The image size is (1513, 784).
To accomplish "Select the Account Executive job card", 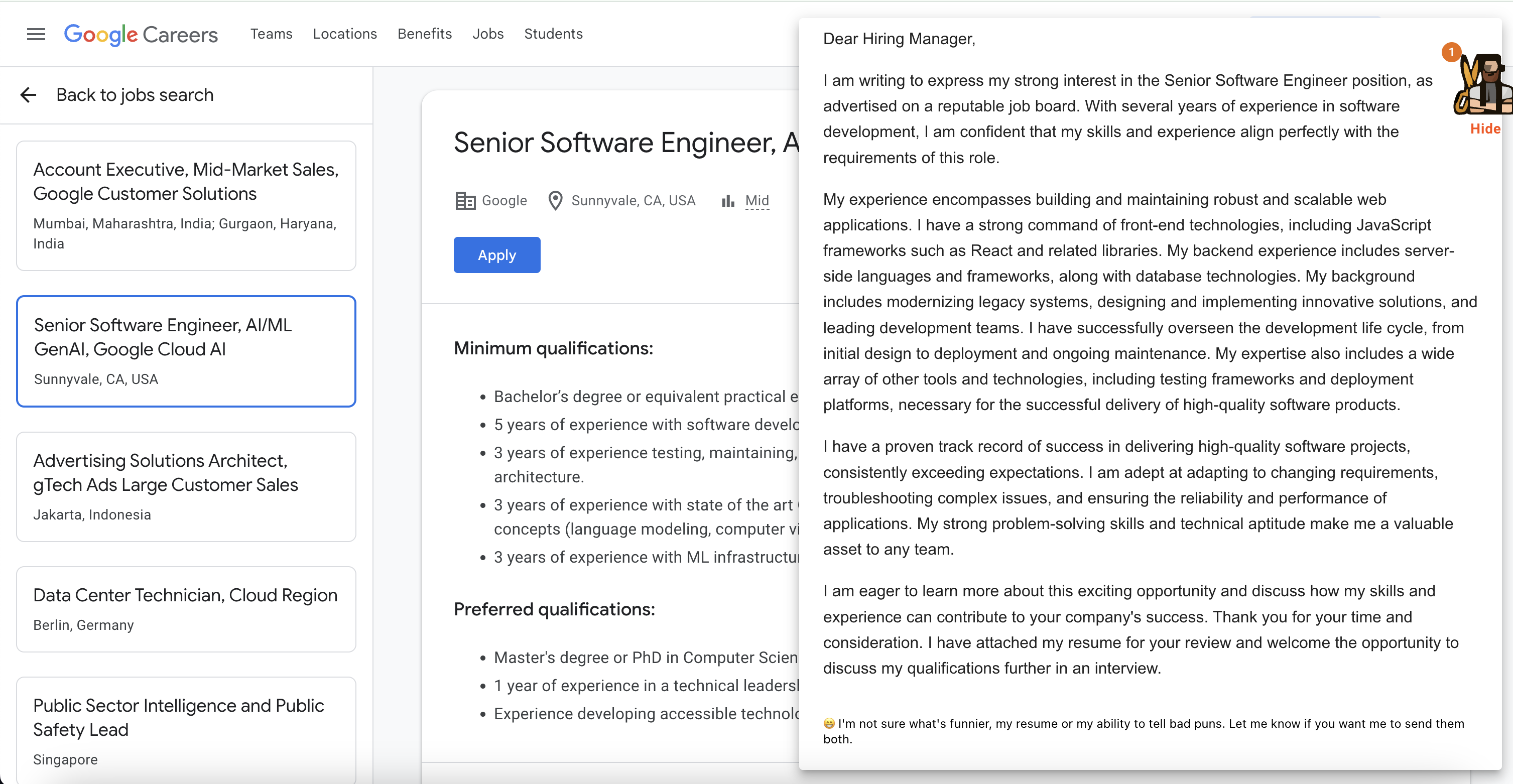I will click(x=186, y=205).
